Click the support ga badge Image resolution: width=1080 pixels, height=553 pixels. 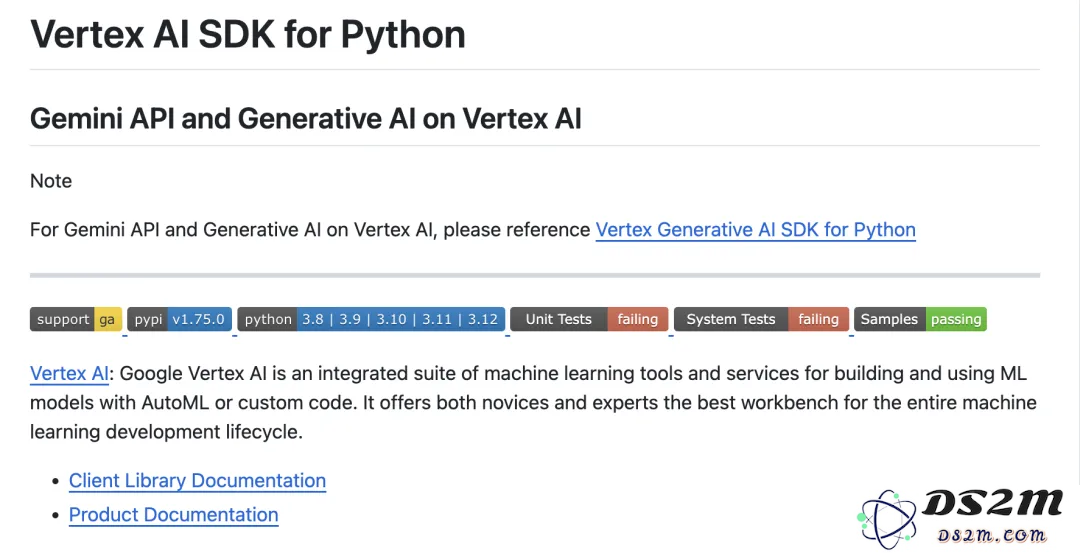tap(76, 320)
